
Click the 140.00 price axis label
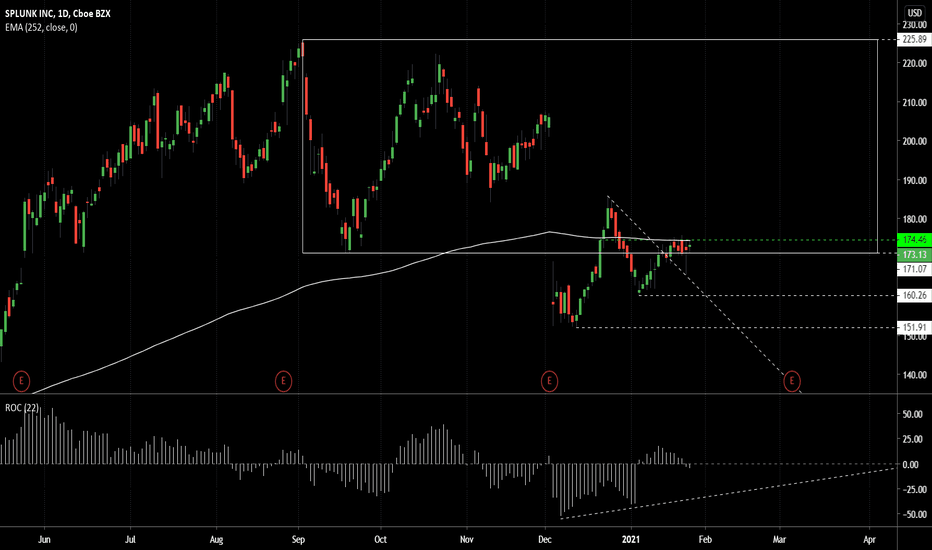click(x=915, y=375)
